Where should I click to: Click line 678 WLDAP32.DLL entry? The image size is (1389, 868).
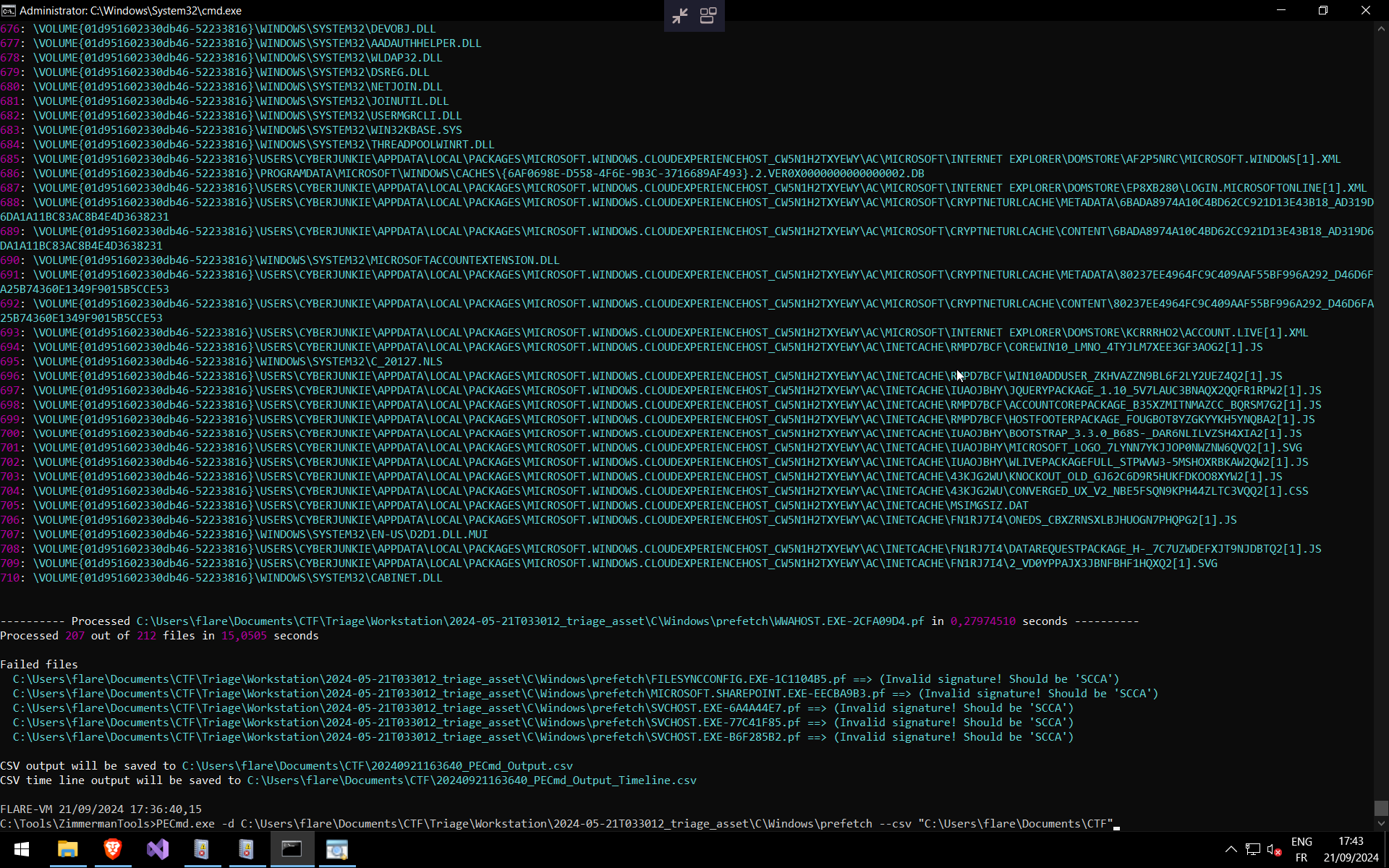pyautogui.click(x=221, y=58)
